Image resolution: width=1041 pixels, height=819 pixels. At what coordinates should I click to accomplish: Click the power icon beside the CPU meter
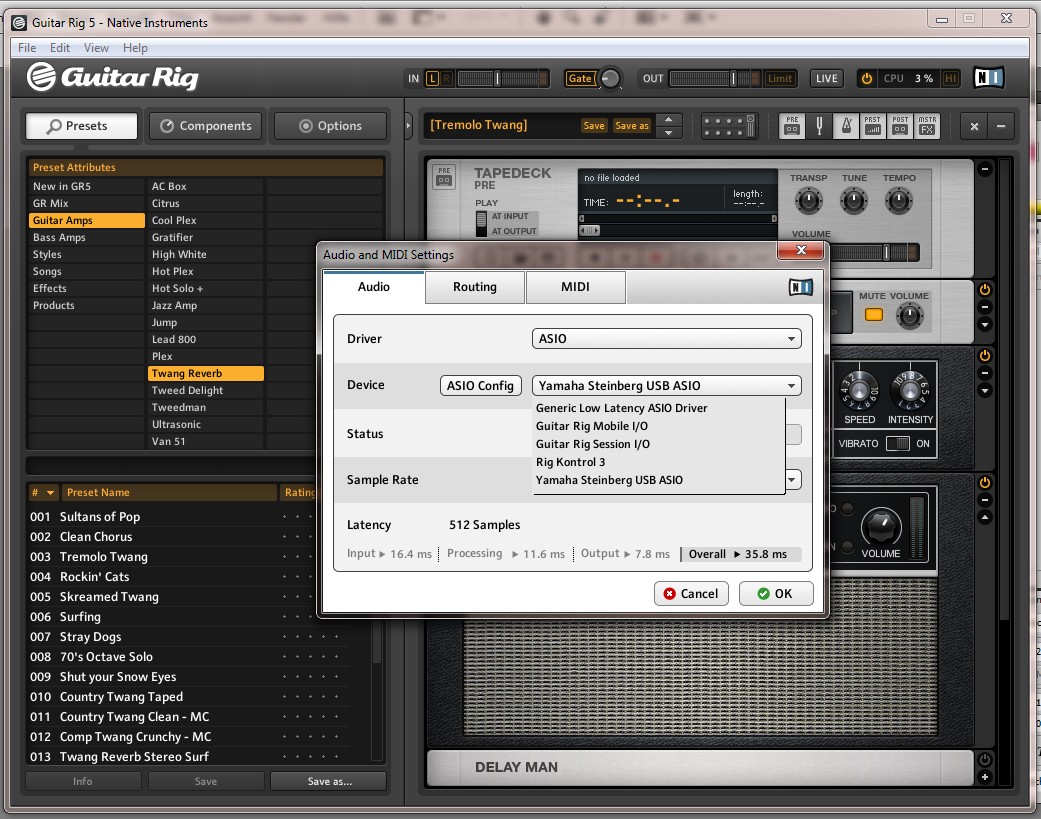coord(866,78)
